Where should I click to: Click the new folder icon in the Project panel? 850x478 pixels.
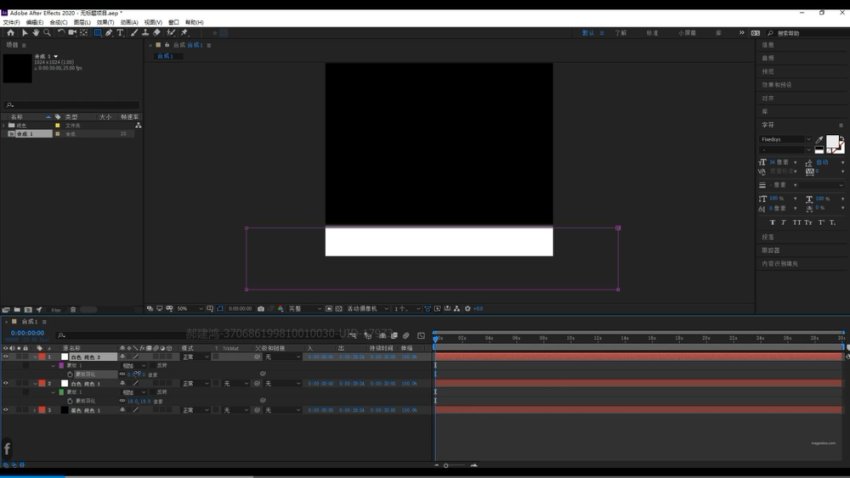(x=17, y=309)
